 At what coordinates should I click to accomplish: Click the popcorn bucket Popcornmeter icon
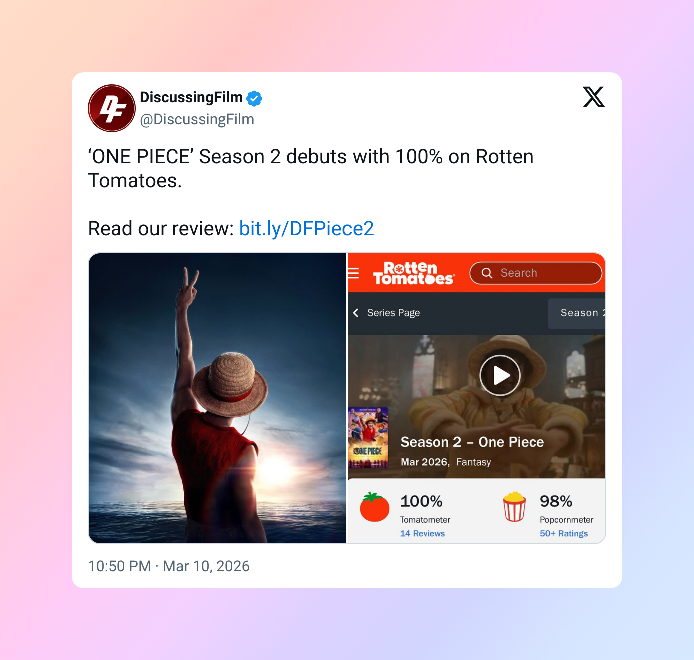[x=514, y=507]
